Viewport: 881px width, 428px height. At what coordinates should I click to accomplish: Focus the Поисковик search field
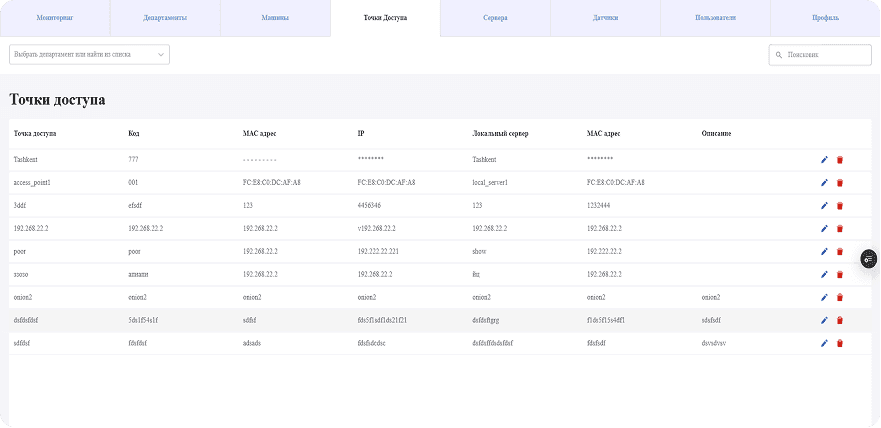(x=820, y=55)
